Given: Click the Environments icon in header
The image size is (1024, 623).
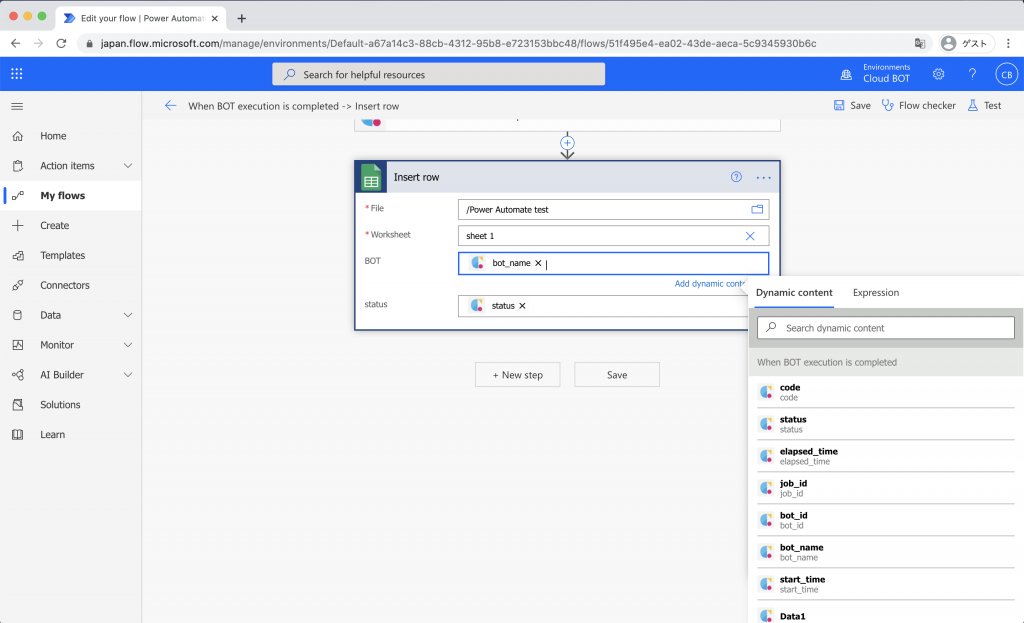Looking at the screenshot, I should (846, 74).
